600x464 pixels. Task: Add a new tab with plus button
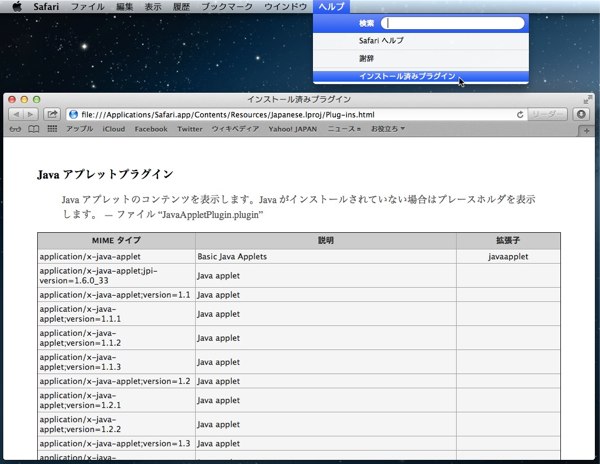[587, 131]
